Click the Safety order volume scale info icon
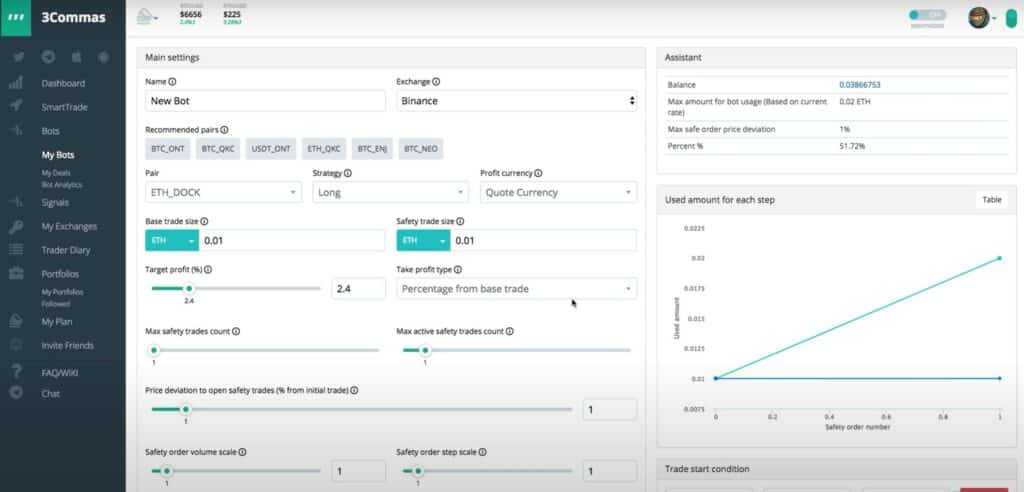 pyautogui.click(x=243, y=452)
